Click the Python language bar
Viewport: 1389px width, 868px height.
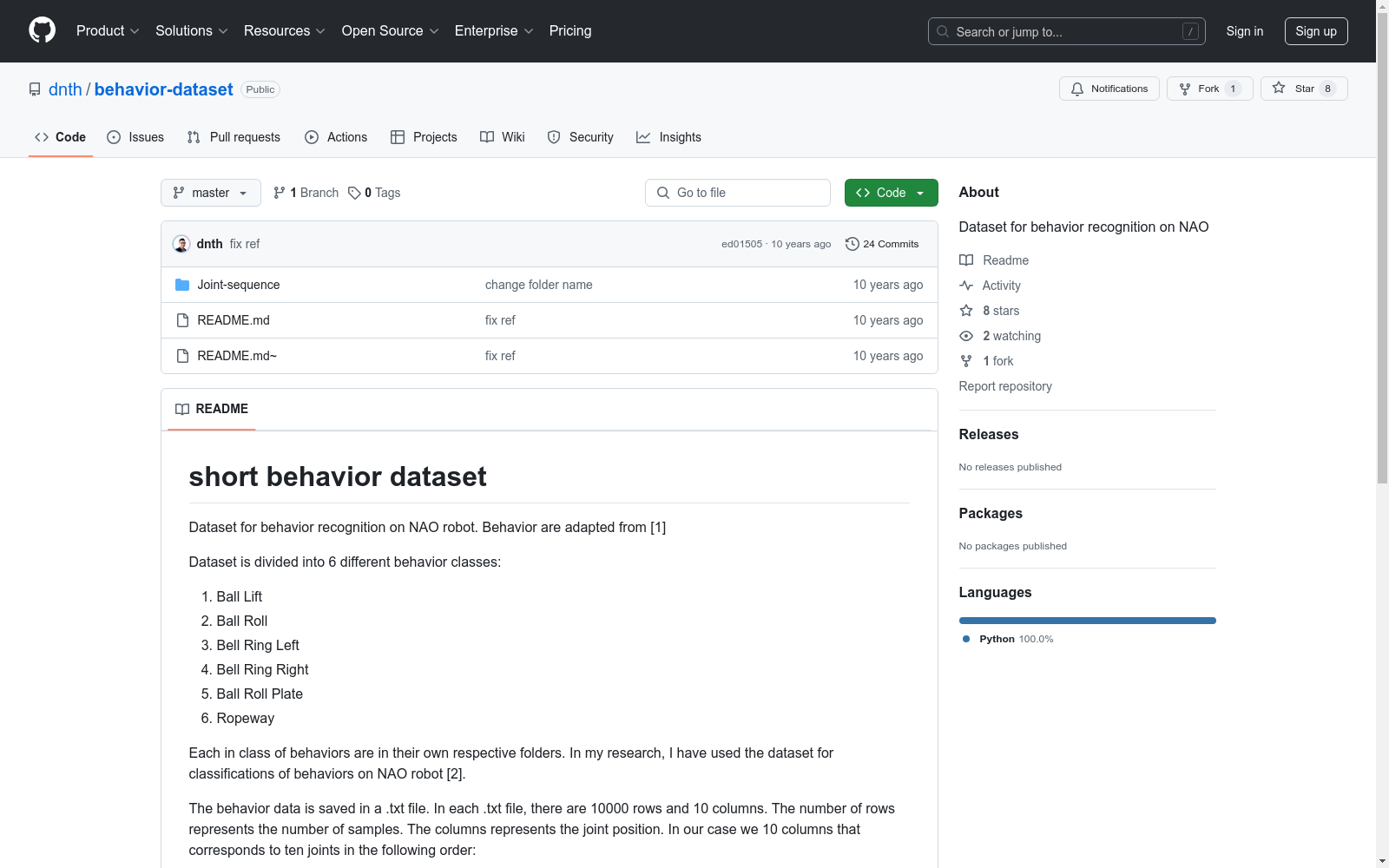[1088, 621]
